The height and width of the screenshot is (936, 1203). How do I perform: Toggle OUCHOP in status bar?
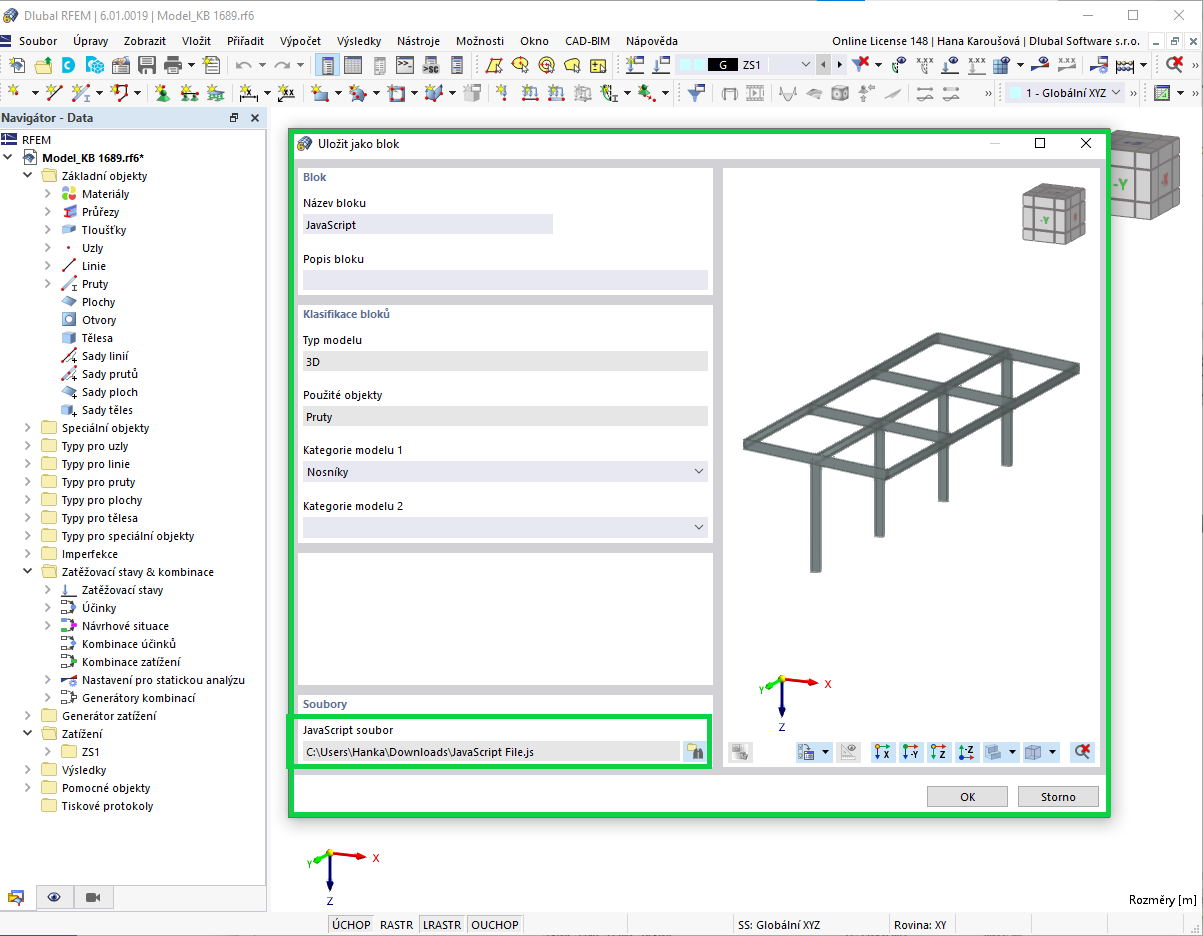pyautogui.click(x=495, y=925)
